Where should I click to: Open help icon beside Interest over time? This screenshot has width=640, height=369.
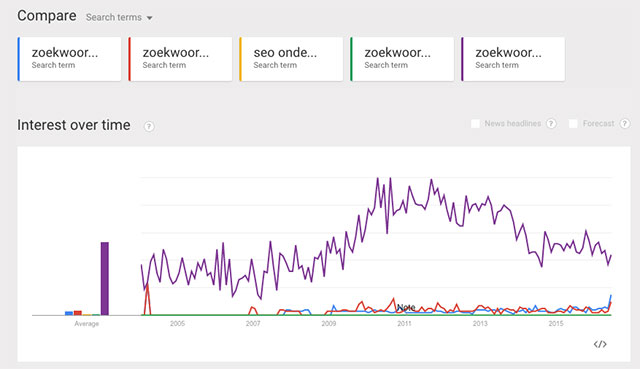tap(149, 127)
